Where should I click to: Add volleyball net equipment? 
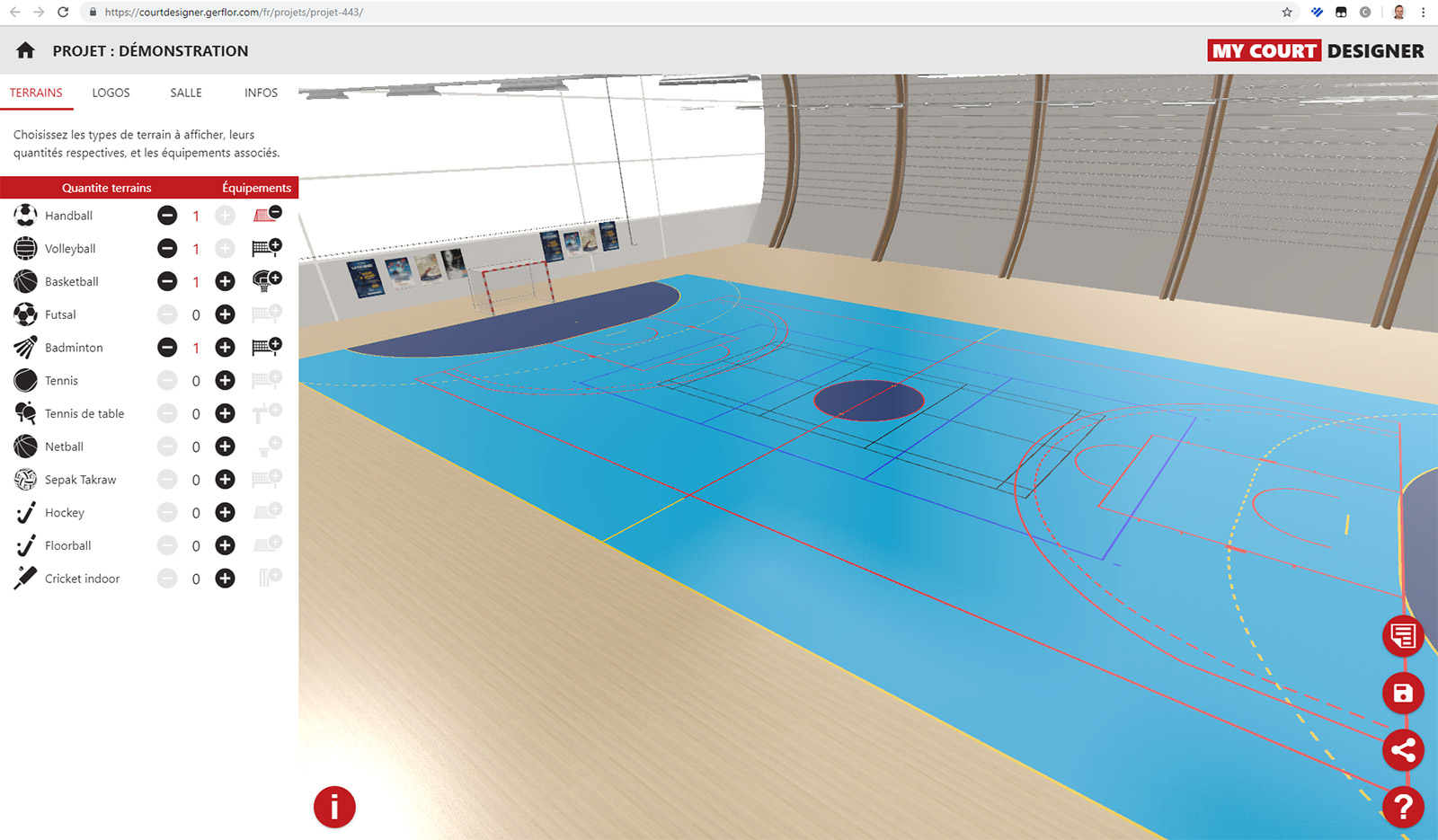point(267,248)
